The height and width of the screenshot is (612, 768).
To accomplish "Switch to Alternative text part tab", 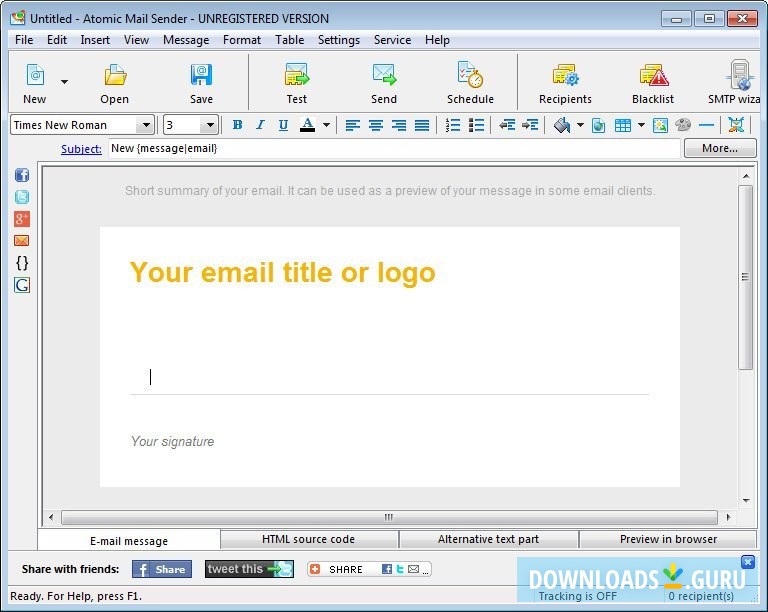I will [x=488, y=539].
